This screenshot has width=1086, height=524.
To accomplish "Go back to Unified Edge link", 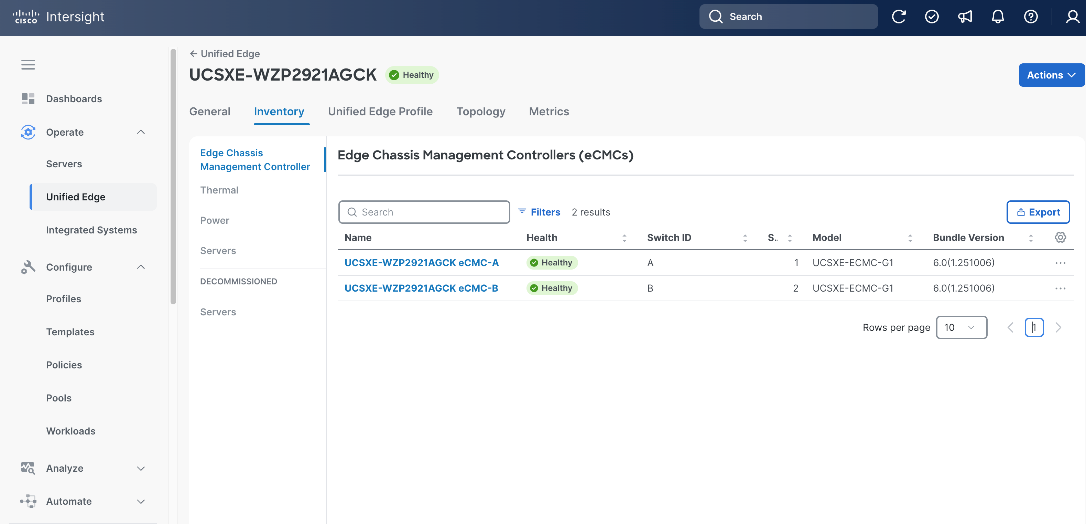I will (224, 53).
